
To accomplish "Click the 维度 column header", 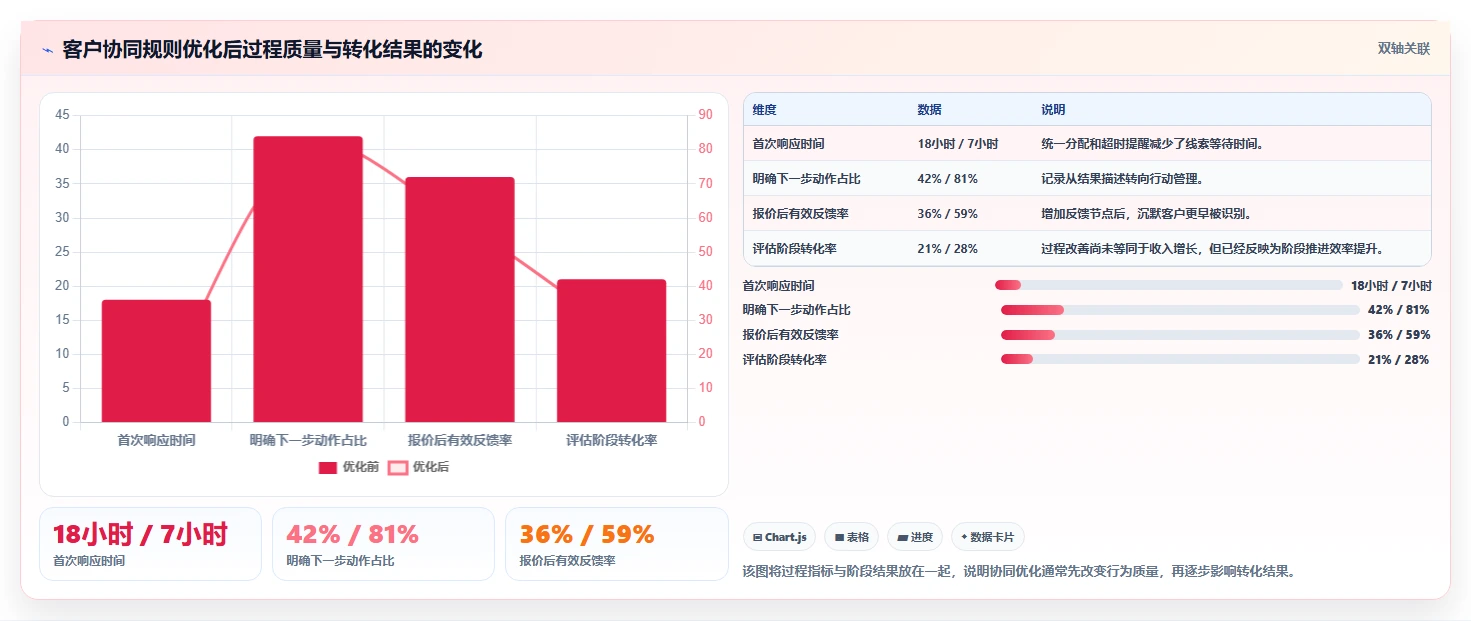I will coord(765,110).
